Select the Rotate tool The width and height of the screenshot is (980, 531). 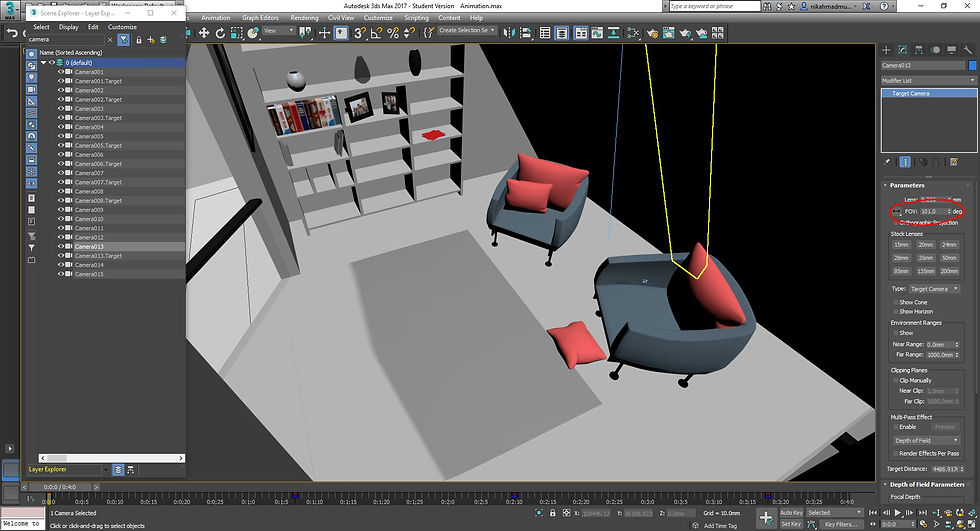point(220,33)
